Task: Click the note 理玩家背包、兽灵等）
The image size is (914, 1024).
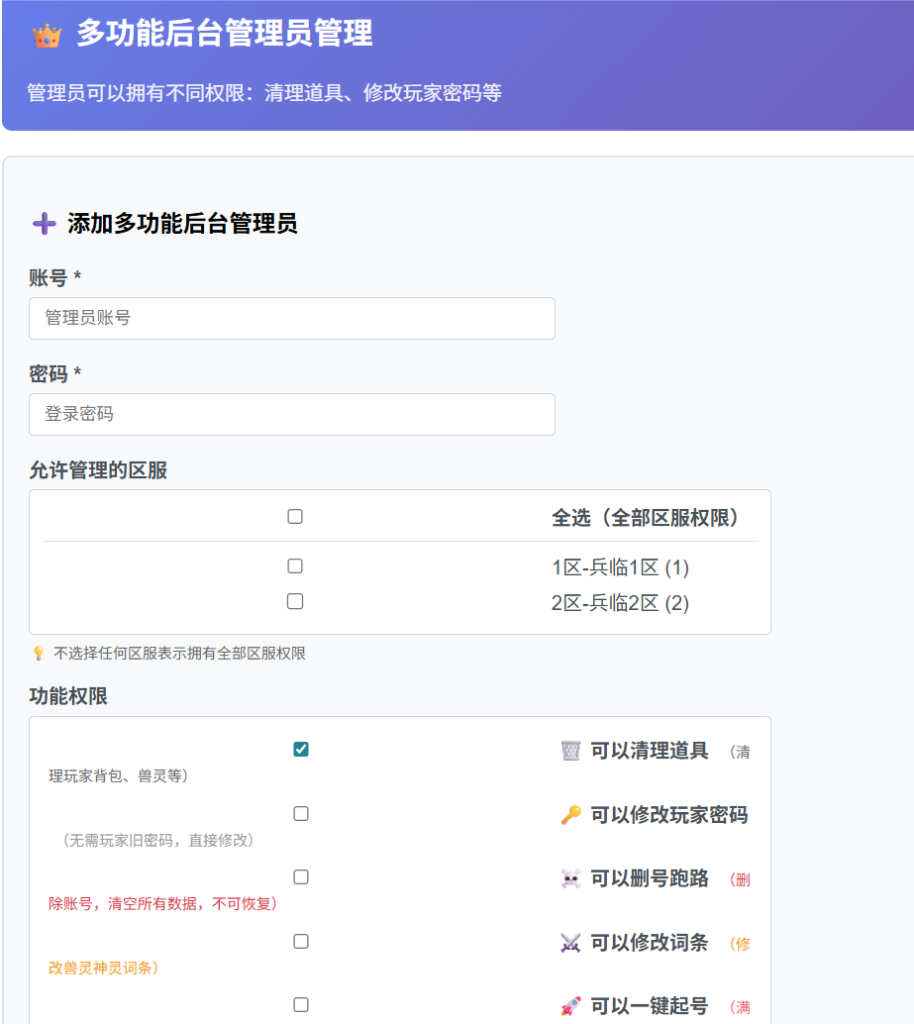Action: pos(118,776)
